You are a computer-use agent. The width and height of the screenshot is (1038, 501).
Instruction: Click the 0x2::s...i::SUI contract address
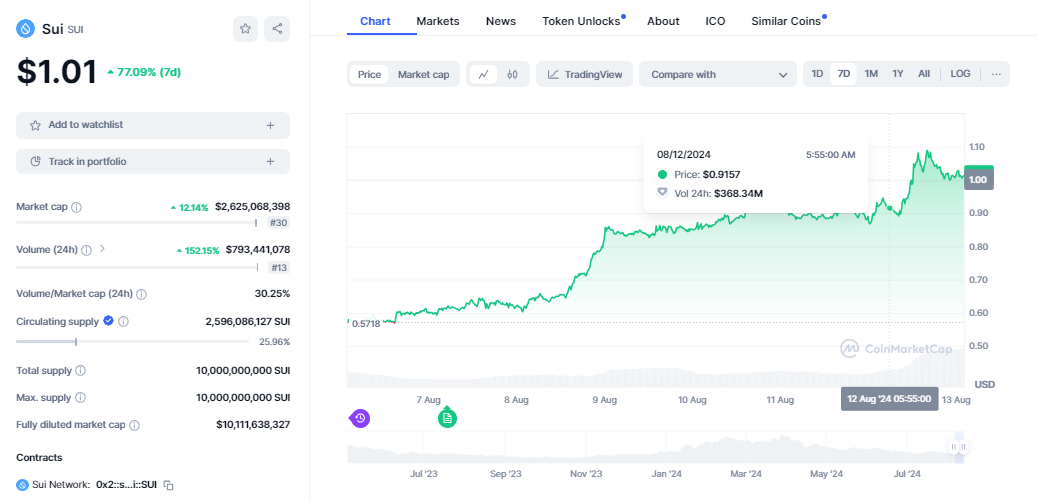click(x=126, y=484)
